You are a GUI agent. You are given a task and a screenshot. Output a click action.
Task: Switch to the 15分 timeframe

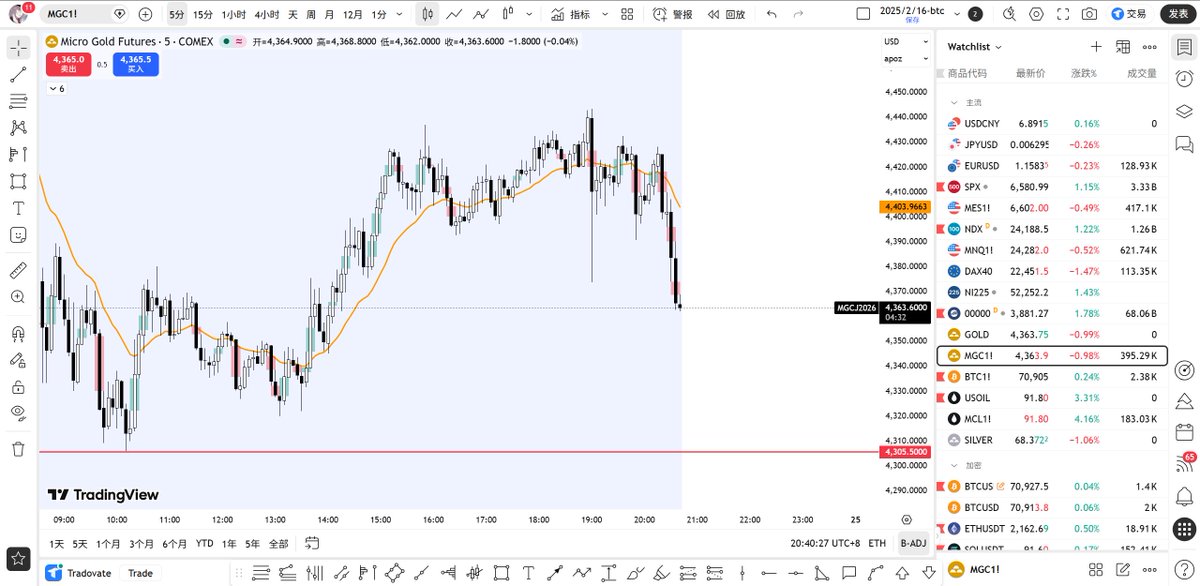(x=203, y=14)
